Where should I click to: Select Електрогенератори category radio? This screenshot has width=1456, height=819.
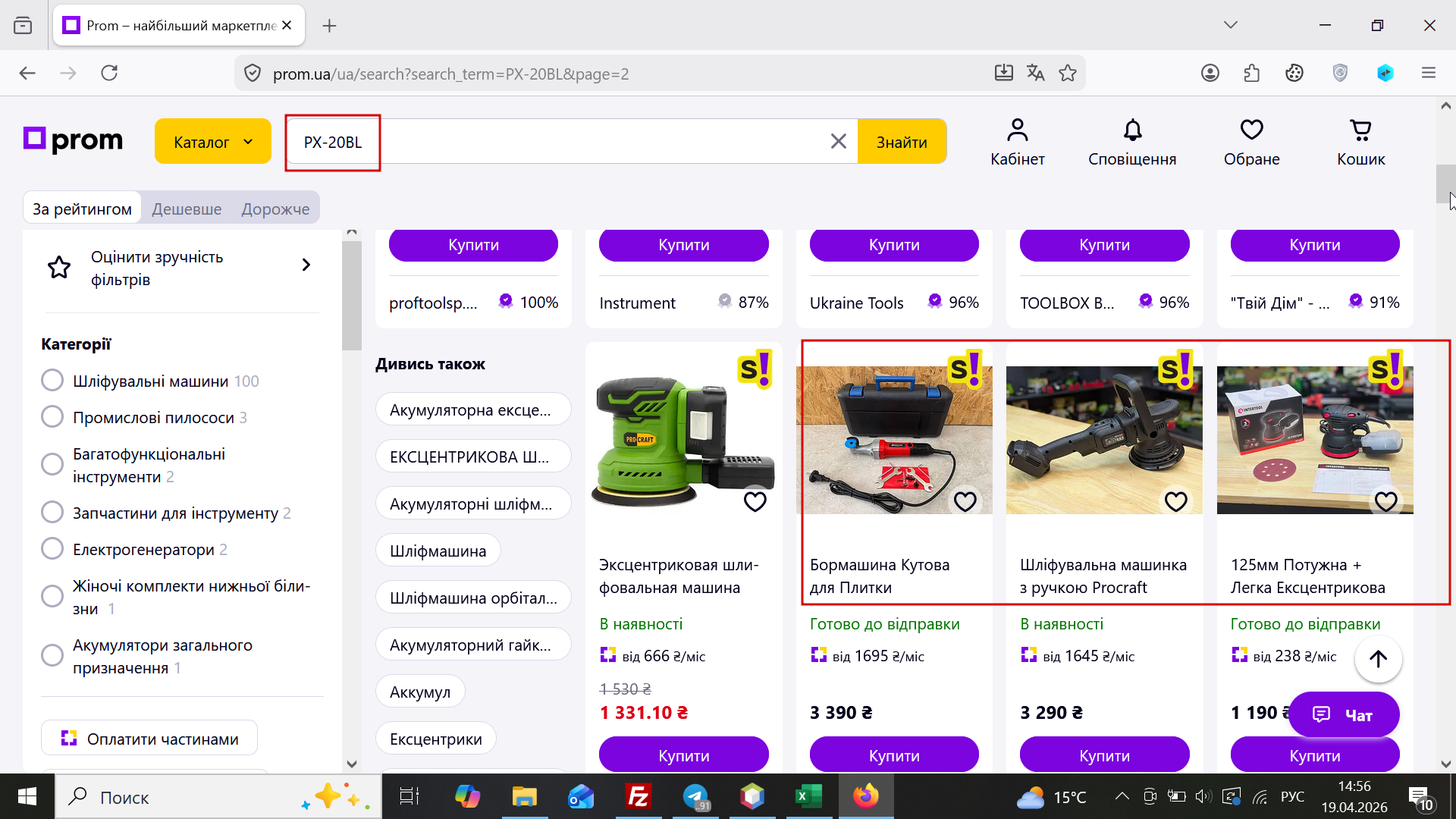(52, 549)
